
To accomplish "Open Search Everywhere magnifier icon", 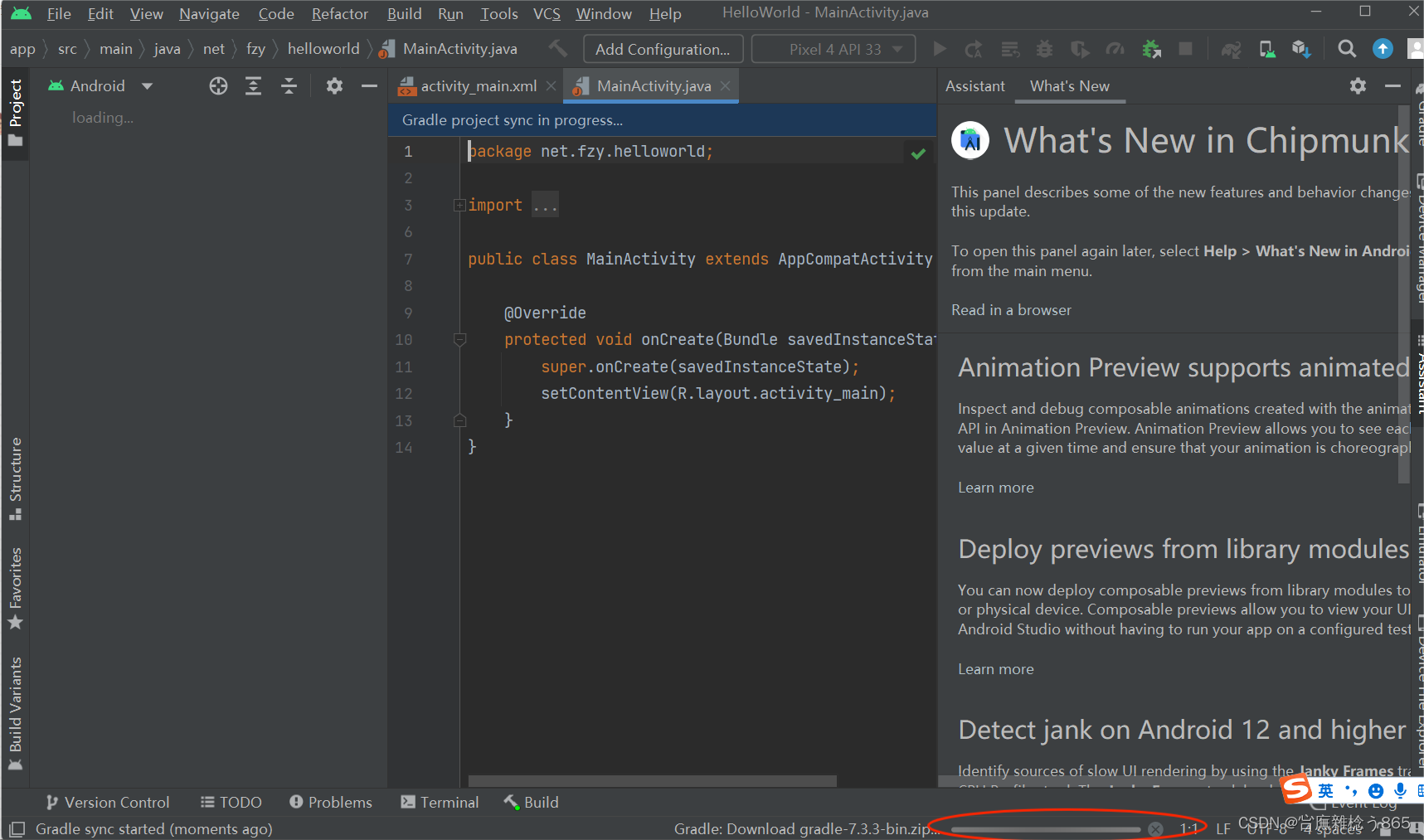I will click(x=1348, y=49).
